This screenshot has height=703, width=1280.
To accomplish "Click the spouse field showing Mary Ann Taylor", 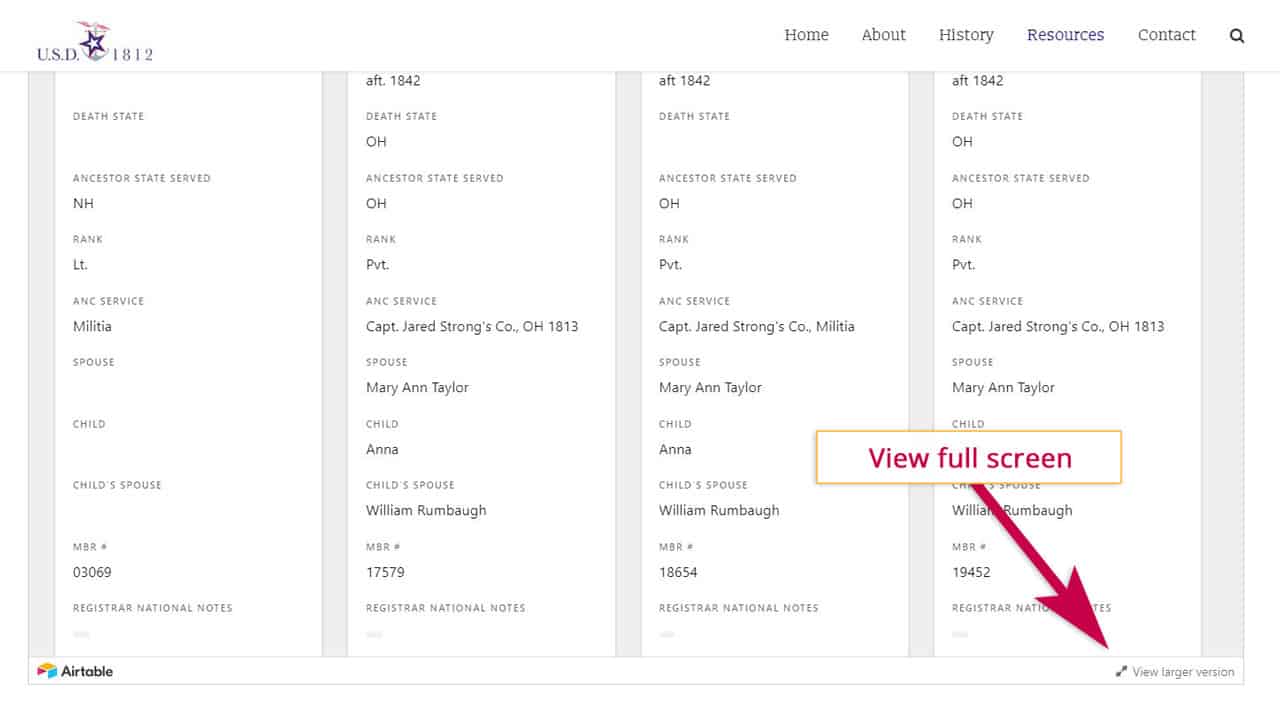I will coord(417,387).
